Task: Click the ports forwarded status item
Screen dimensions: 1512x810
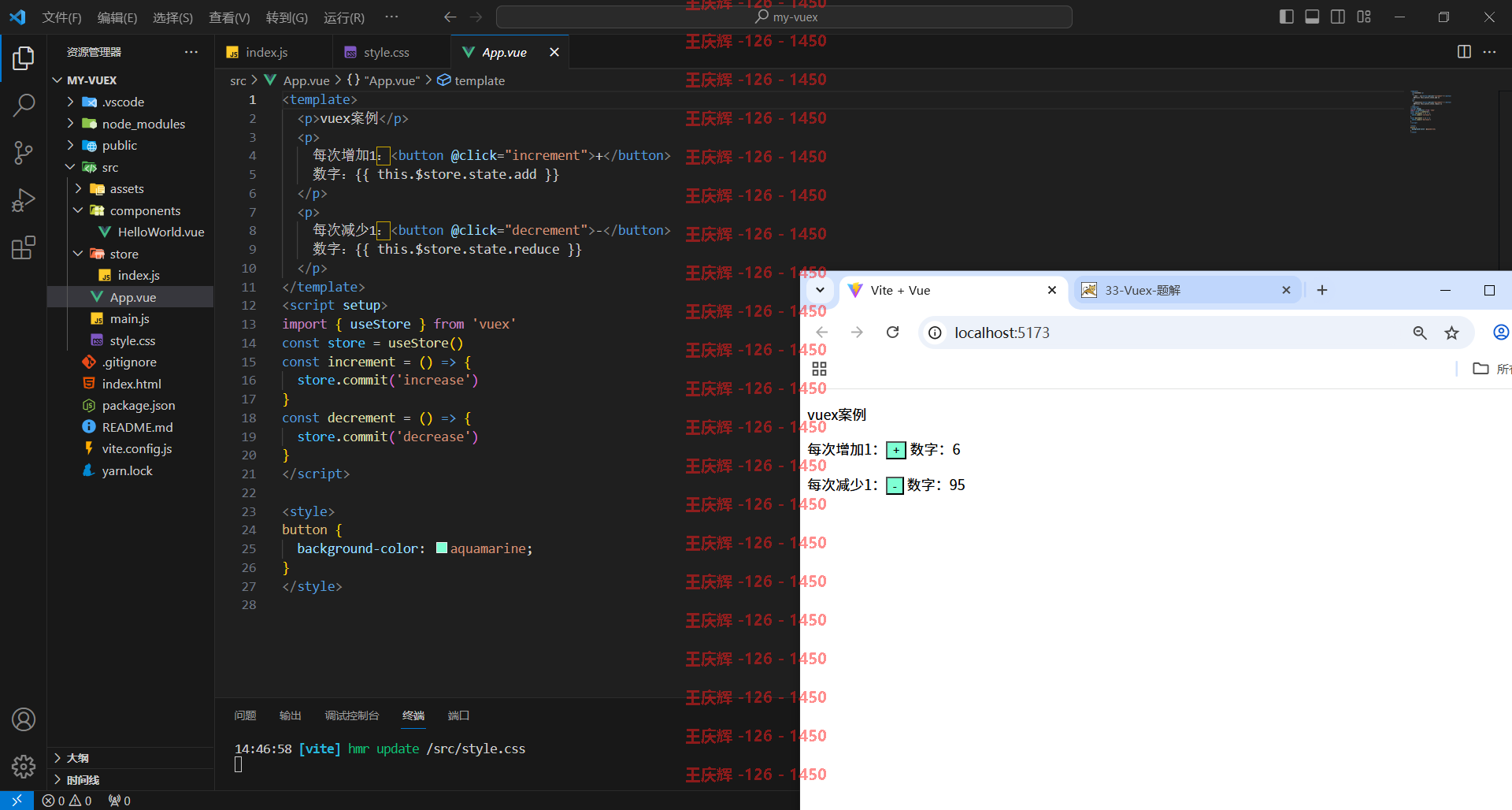Action: (x=120, y=801)
